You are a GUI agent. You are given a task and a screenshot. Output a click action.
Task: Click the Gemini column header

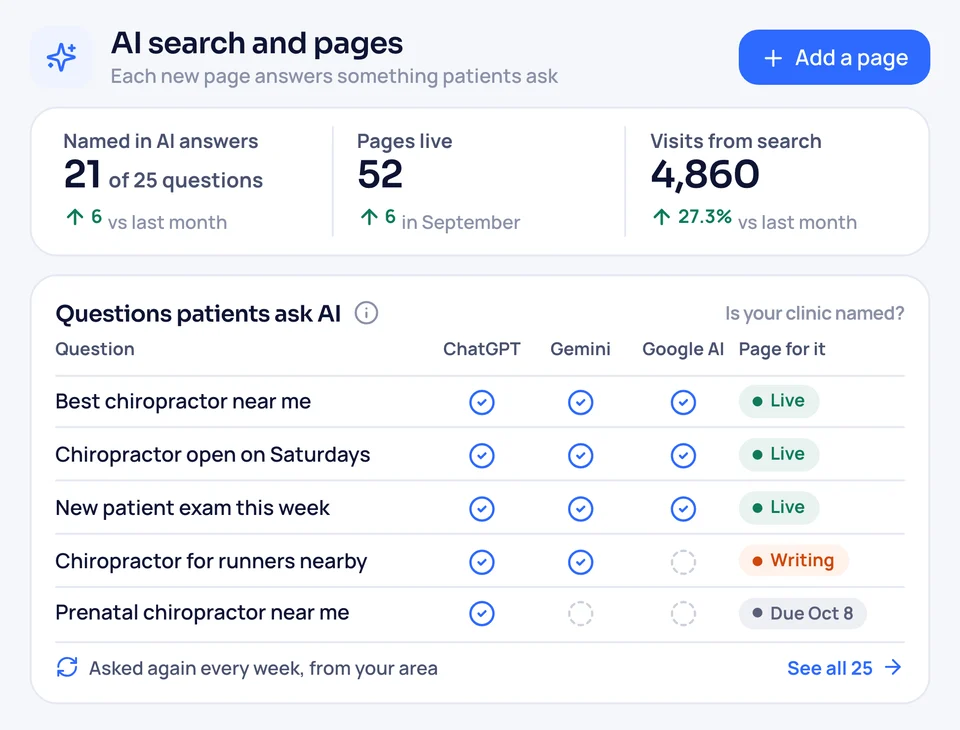coord(580,349)
